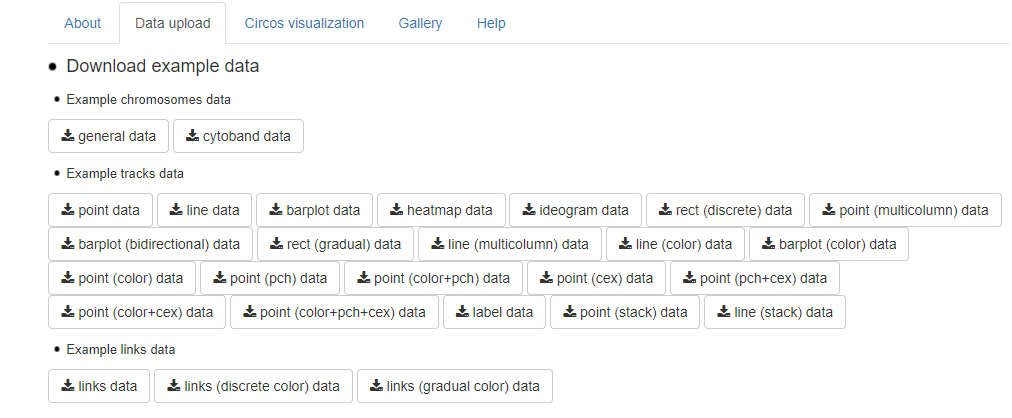Download point (color+pch) data example
This screenshot has height=418, width=1012.
click(434, 278)
